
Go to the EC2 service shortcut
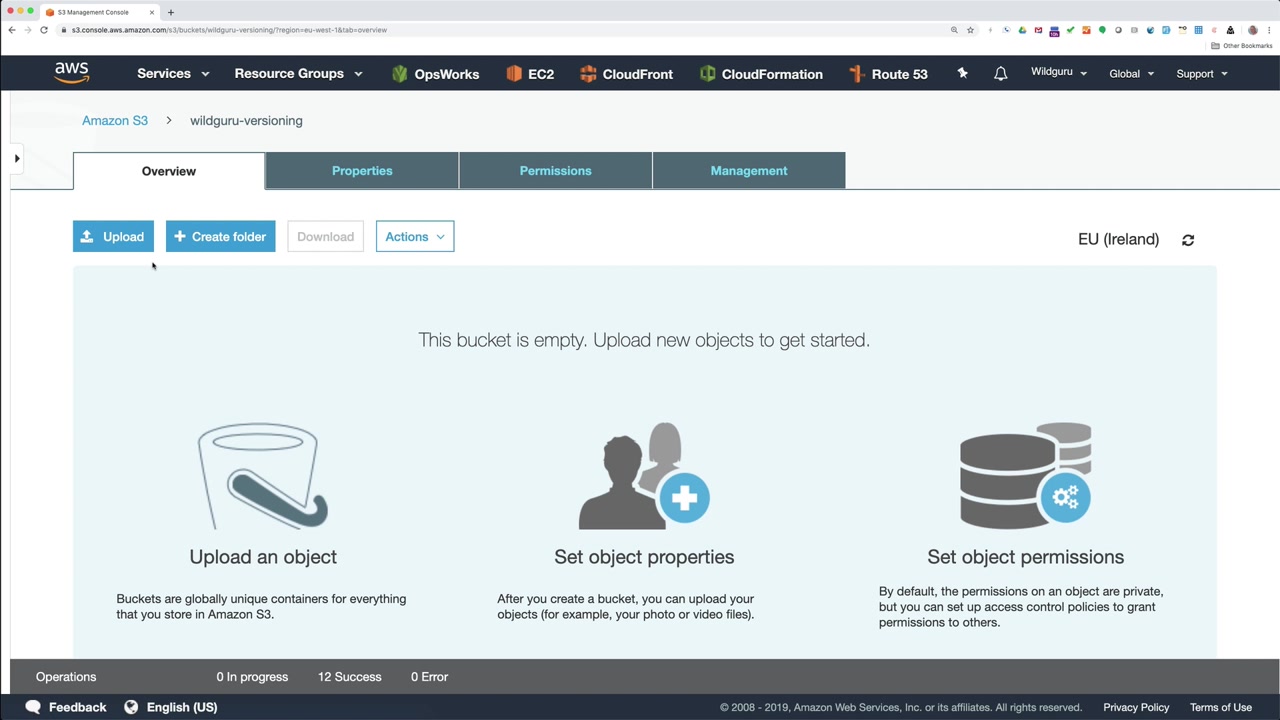click(529, 74)
